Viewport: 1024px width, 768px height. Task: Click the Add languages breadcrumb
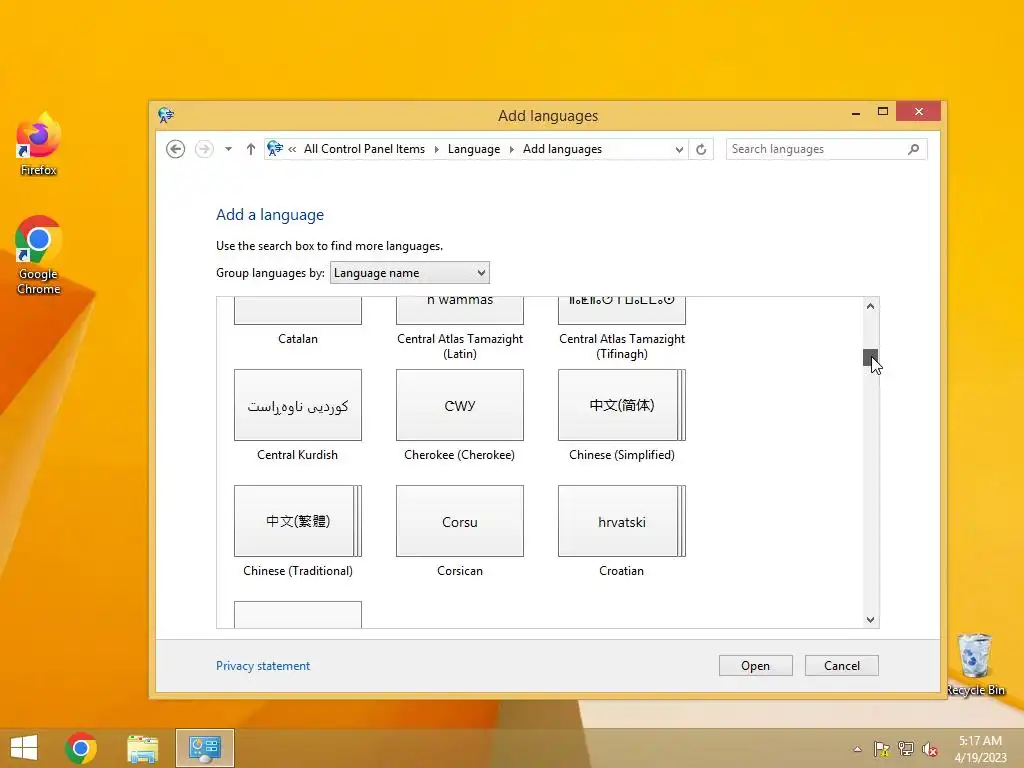coord(562,149)
